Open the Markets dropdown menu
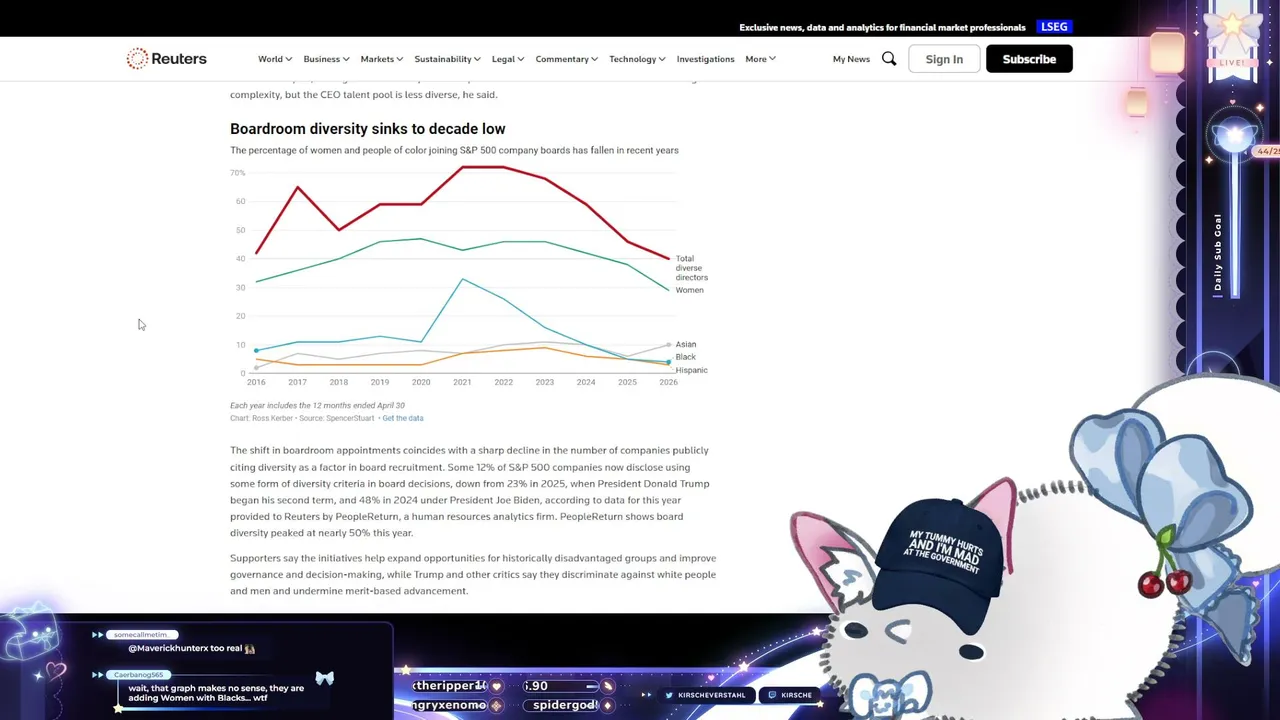The width and height of the screenshot is (1280, 720). [382, 59]
